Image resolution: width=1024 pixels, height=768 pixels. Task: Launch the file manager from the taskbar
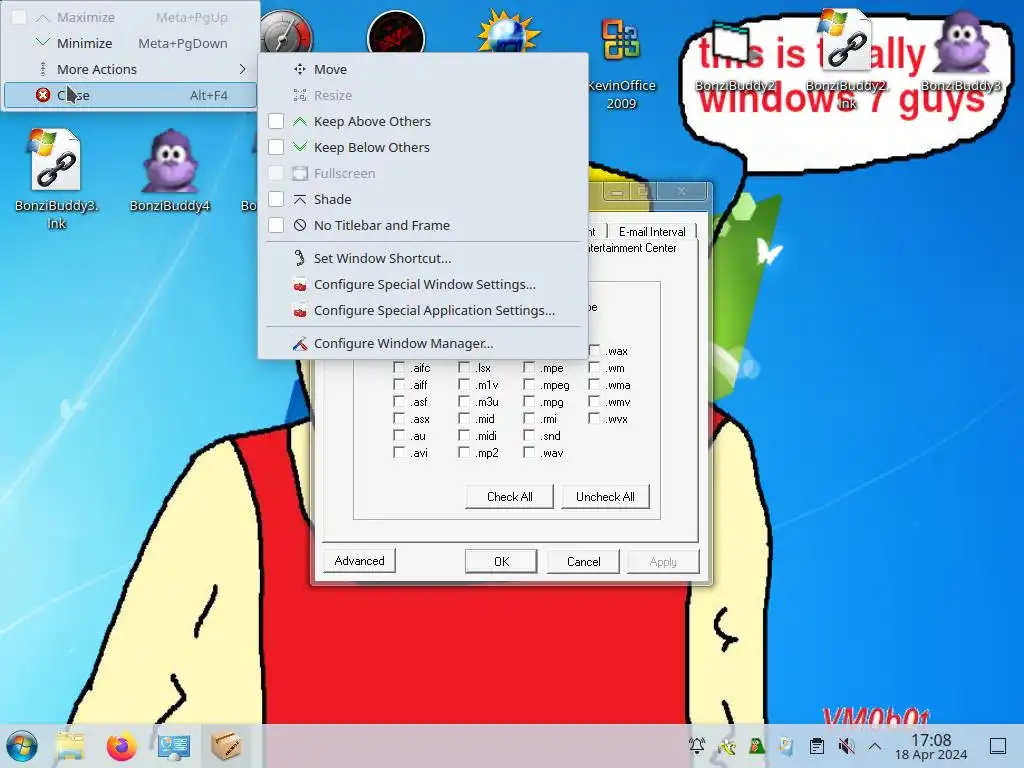pos(70,746)
